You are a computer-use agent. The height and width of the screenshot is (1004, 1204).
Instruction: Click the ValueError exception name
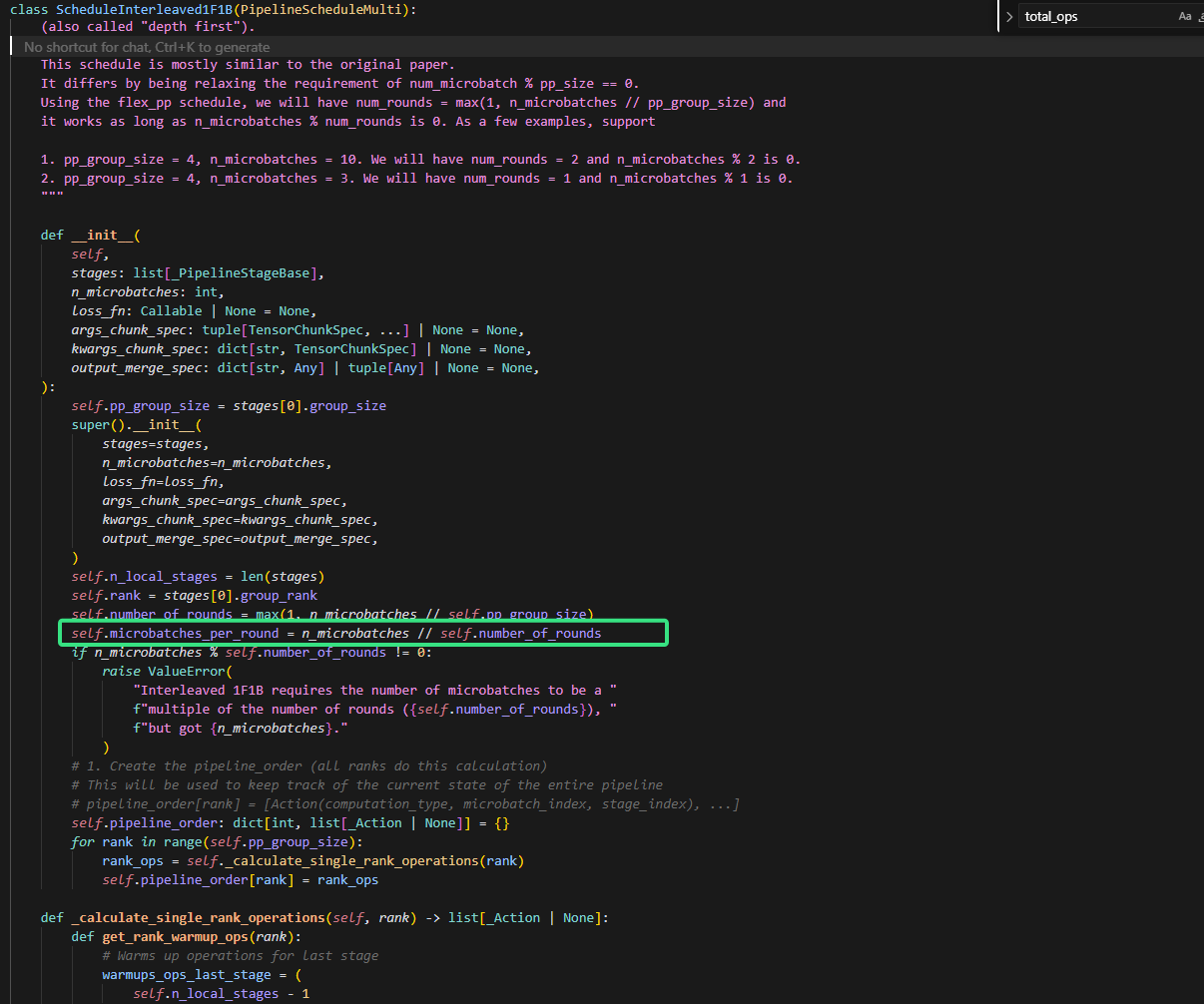pyautogui.click(x=186, y=672)
